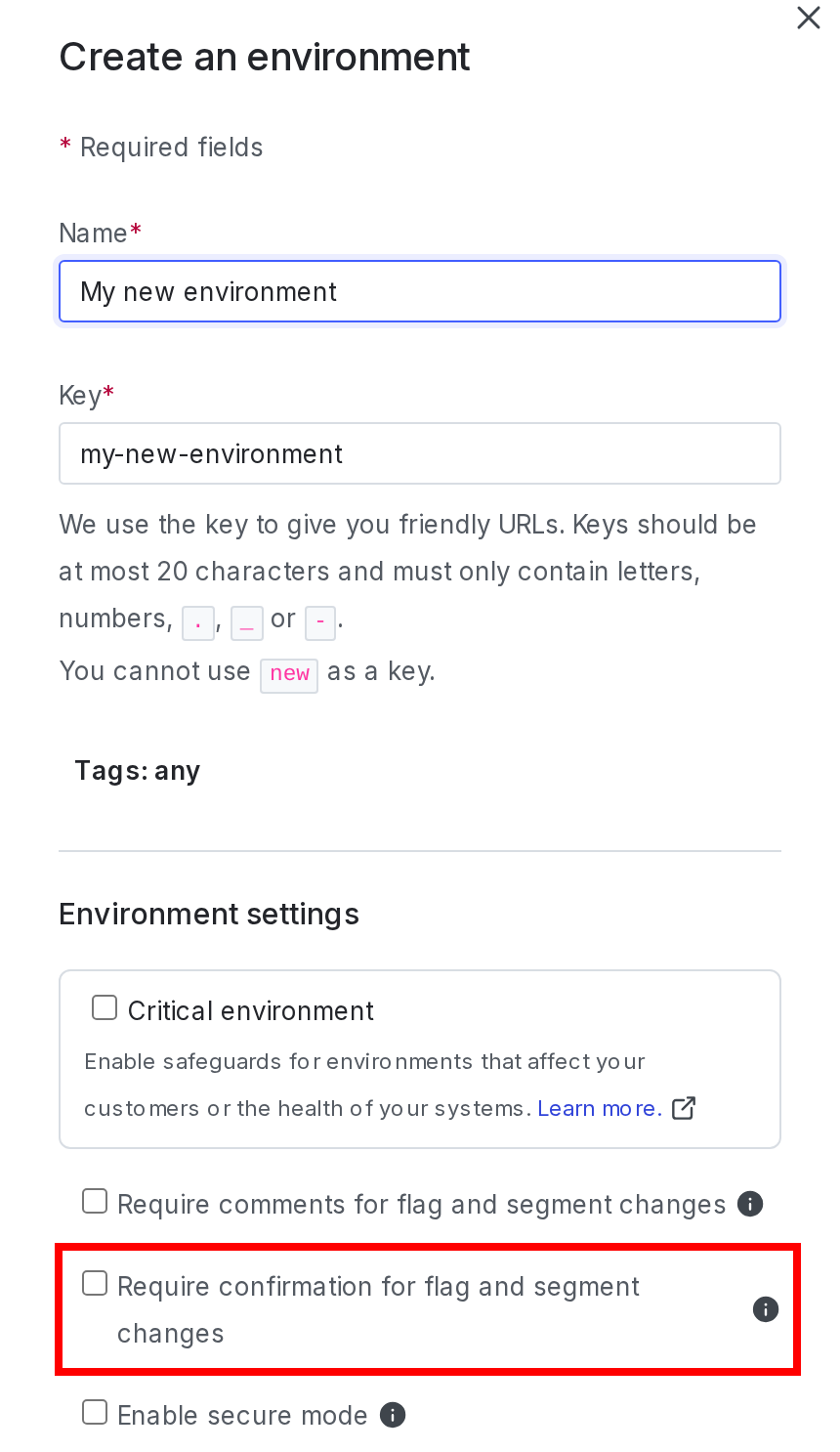
Task: Enable secure mode
Action: tap(95, 1412)
